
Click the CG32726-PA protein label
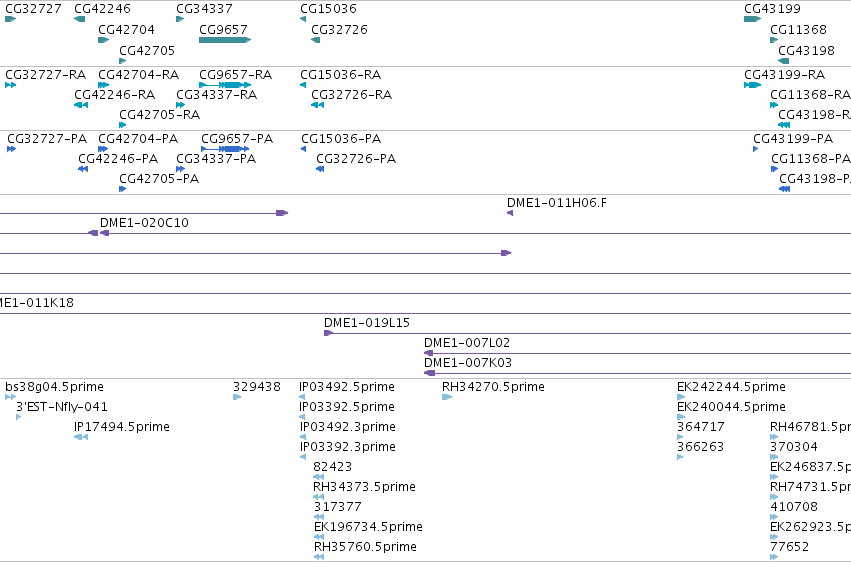click(356, 159)
